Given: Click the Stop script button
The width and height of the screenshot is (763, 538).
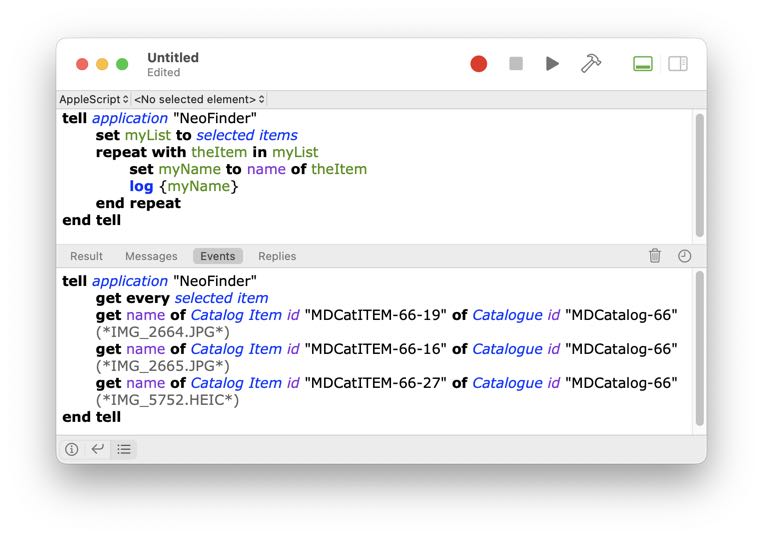Looking at the screenshot, I should pyautogui.click(x=516, y=64).
